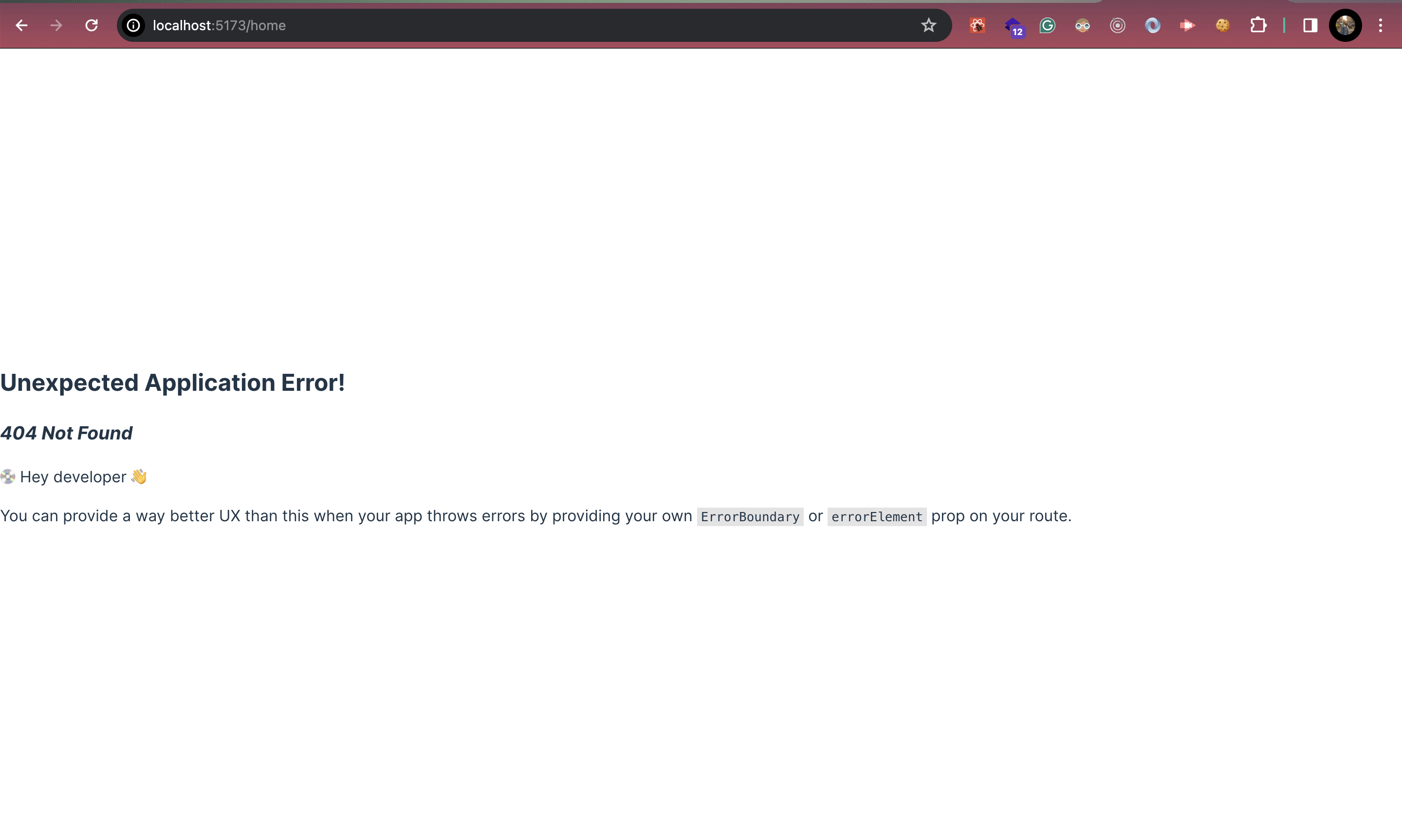Open the Grammarly extension
This screenshot has height=840, width=1402.
coord(1047,25)
